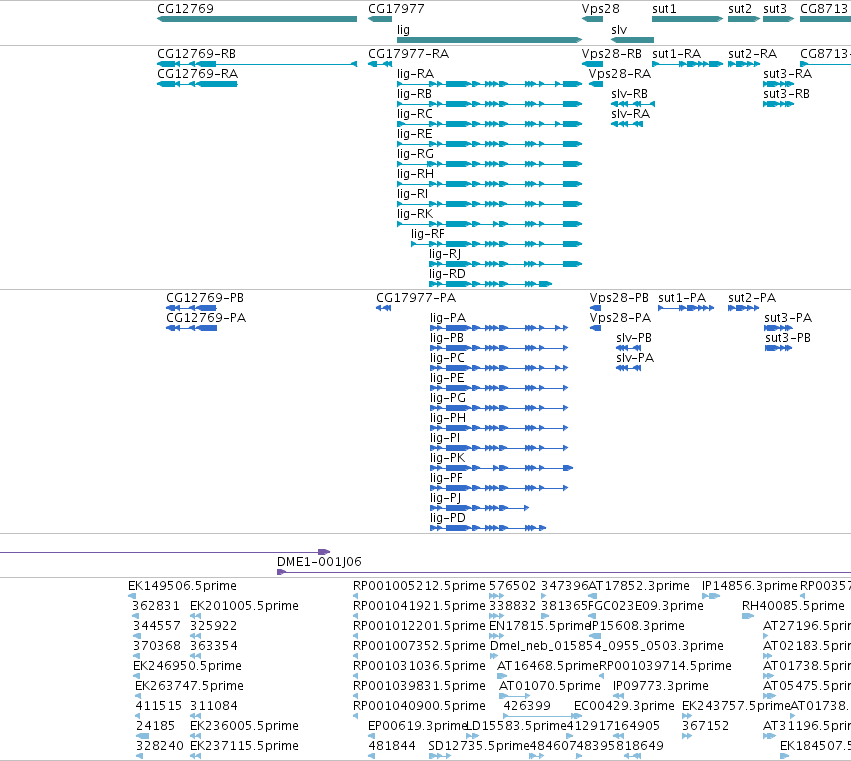
Task: Select the lig-PC protein label
Action: (447, 358)
